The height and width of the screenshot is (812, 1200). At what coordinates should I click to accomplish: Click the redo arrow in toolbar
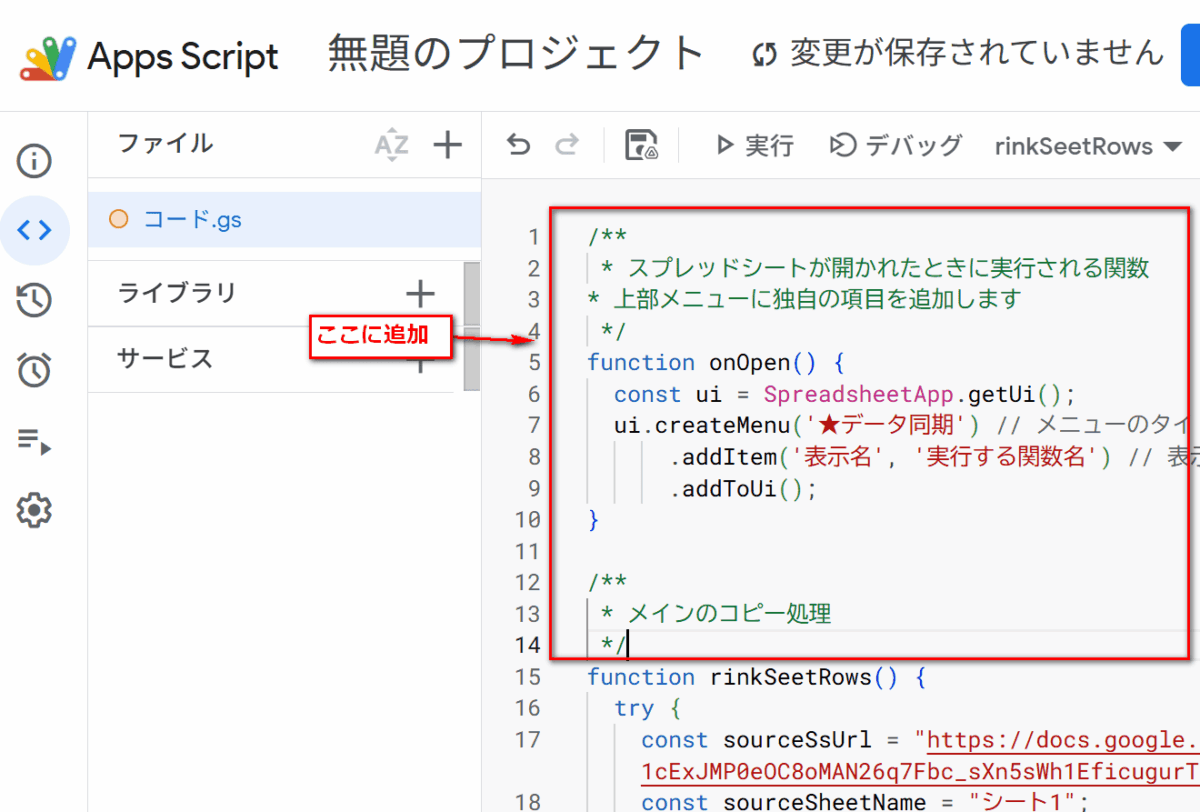pos(567,146)
